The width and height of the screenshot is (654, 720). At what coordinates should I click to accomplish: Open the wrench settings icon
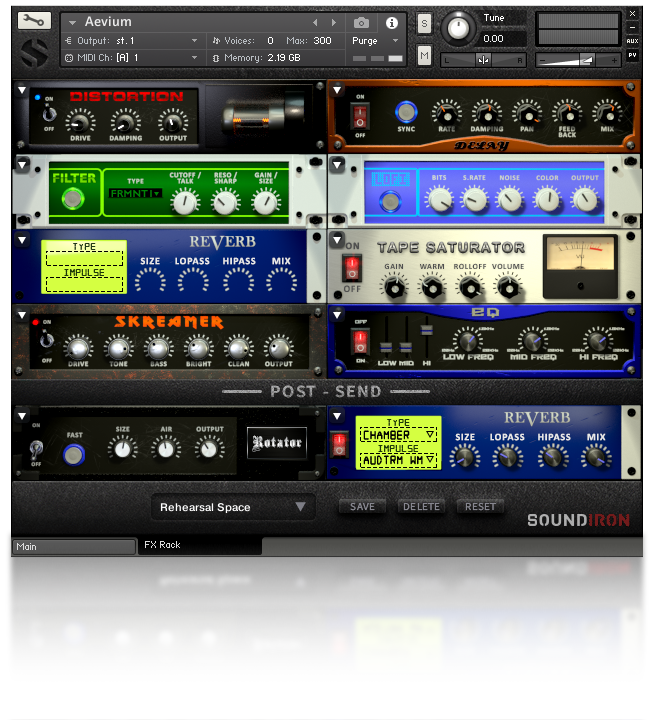(x=34, y=20)
